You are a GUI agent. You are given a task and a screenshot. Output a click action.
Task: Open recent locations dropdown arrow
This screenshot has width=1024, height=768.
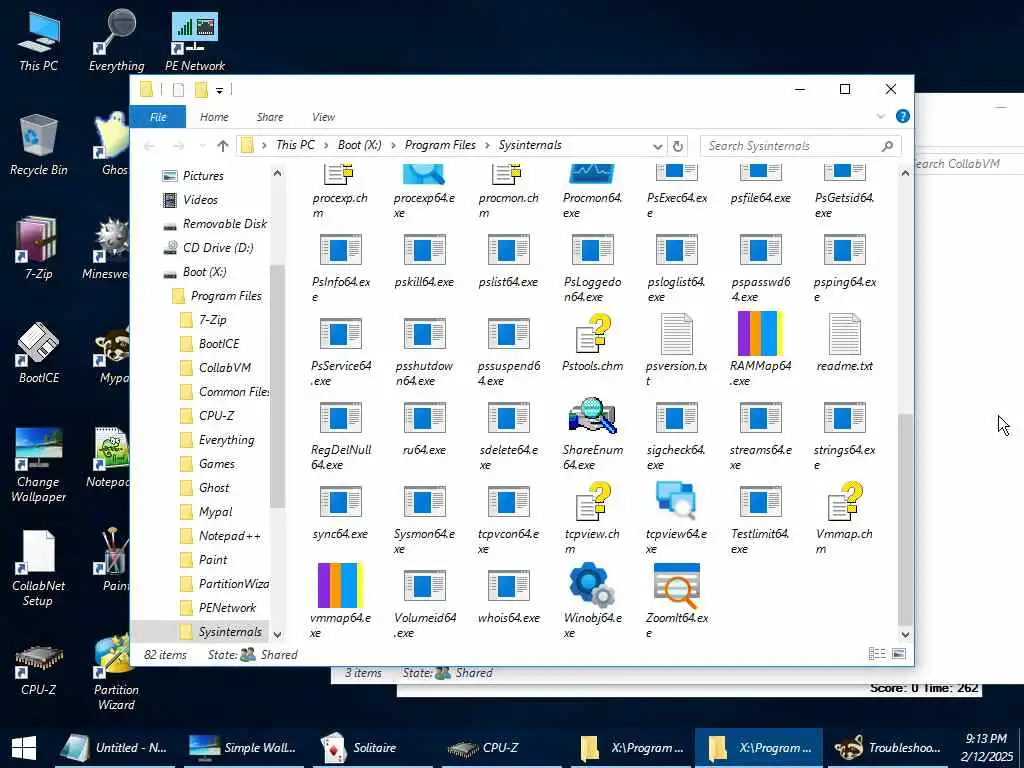point(202,146)
